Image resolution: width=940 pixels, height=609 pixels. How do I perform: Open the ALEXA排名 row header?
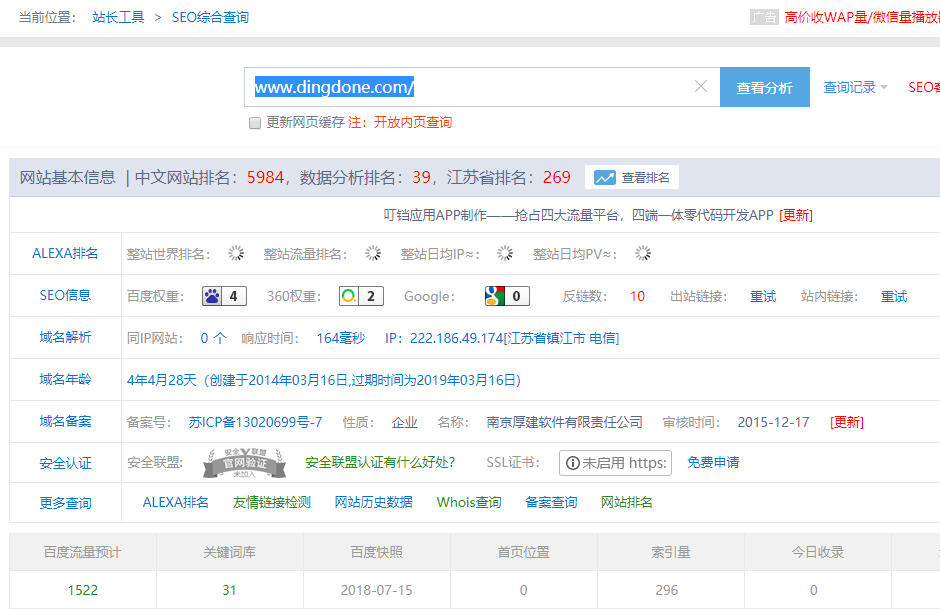click(65, 254)
